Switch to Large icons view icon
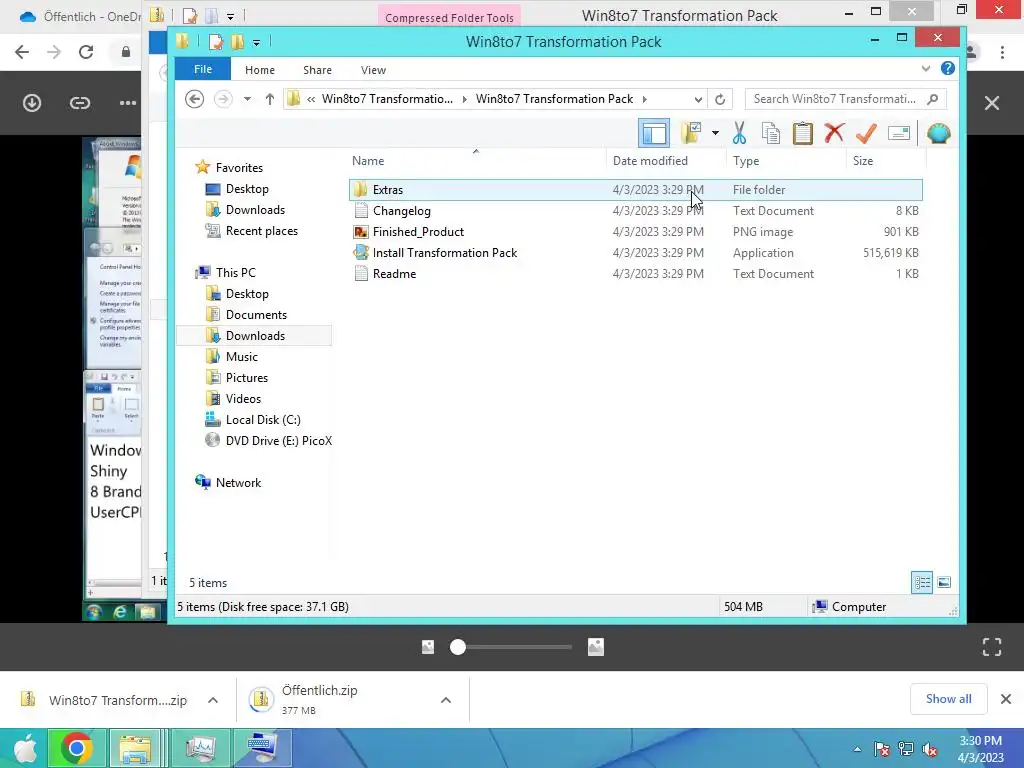Viewport: 1024px width, 768px height. 944,582
